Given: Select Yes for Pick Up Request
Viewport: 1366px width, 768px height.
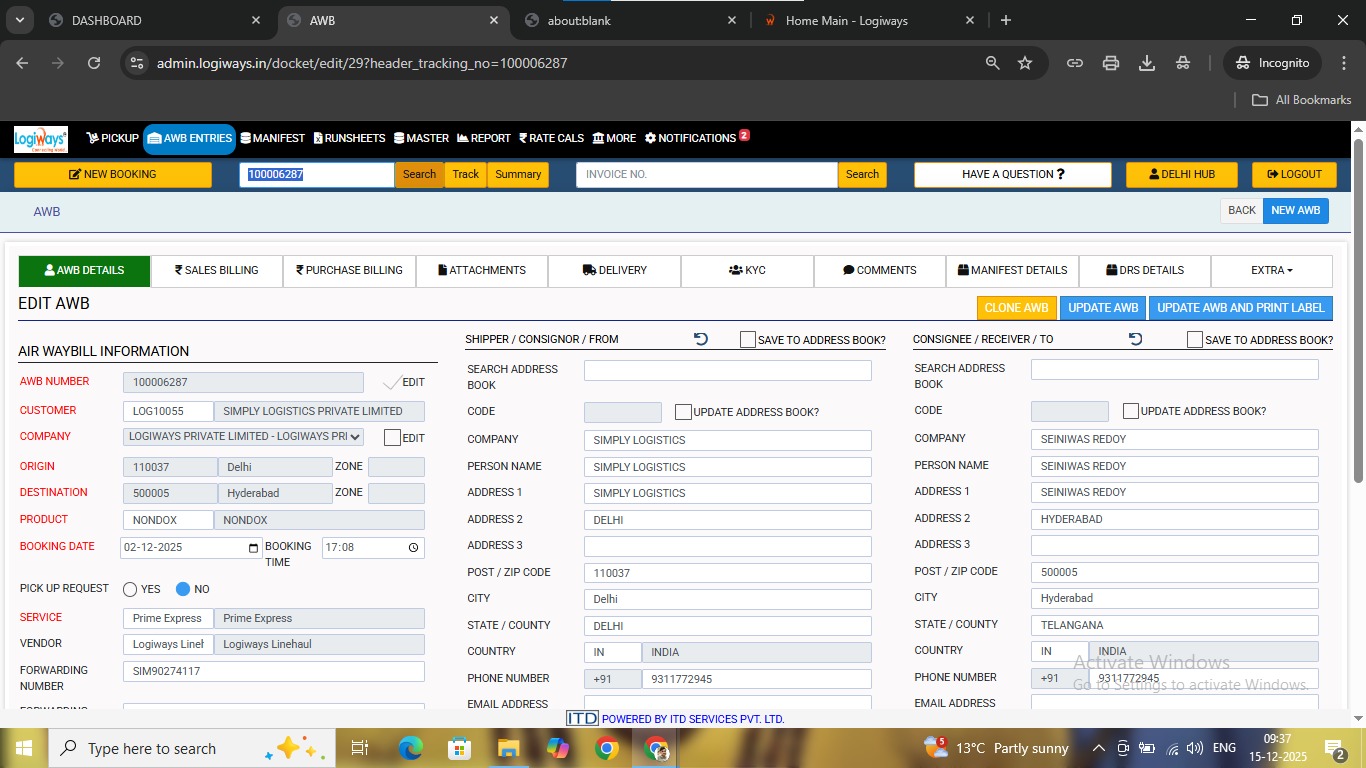Looking at the screenshot, I should pos(130,589).
